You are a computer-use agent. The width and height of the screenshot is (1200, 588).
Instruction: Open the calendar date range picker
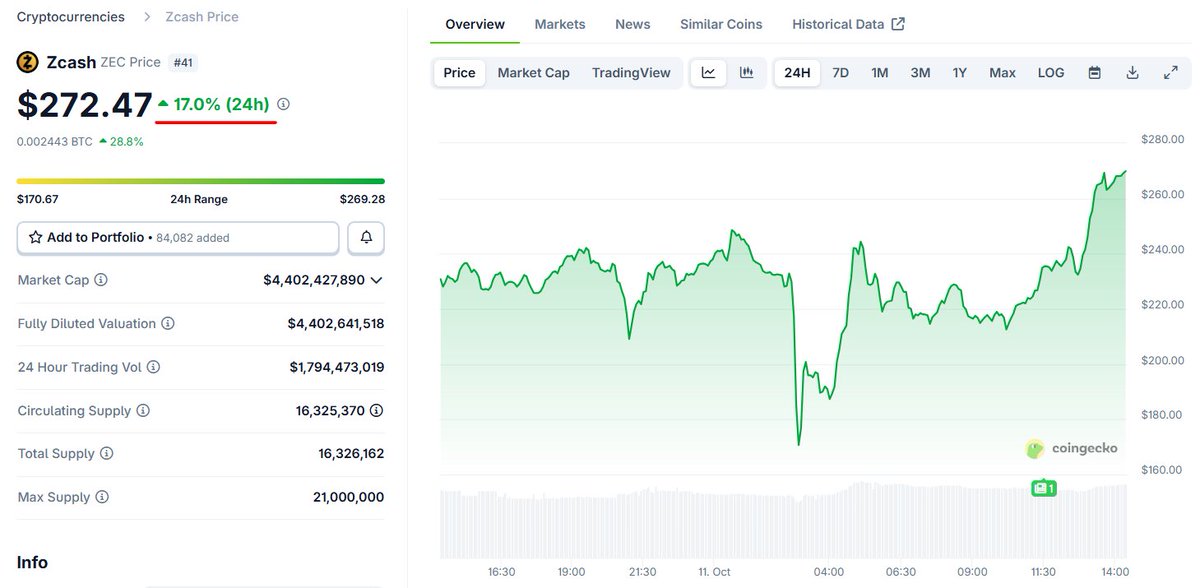(x=1095, y=73)
